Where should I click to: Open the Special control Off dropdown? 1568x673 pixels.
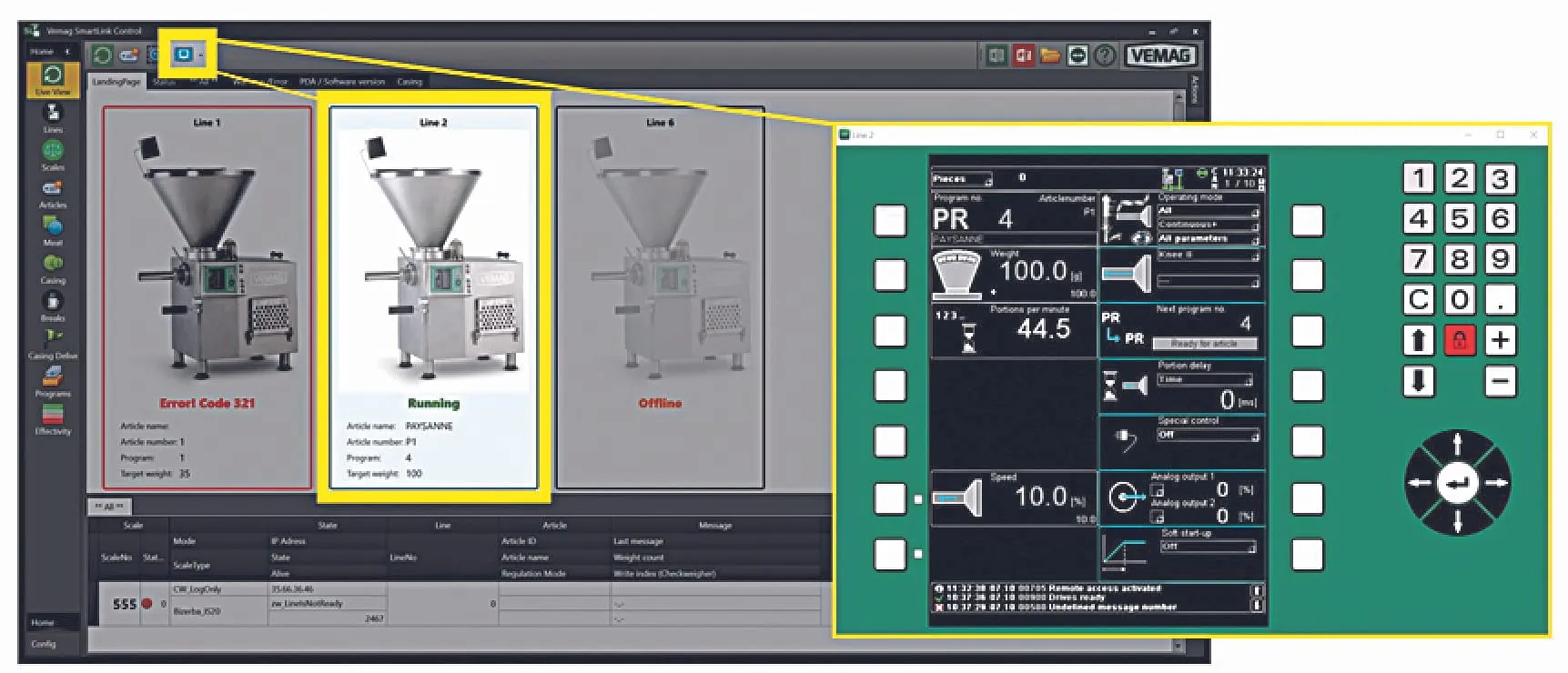(1208, 436)
